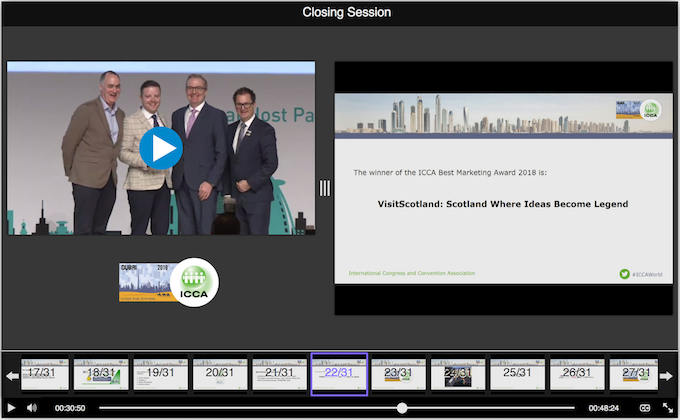
Task: Jump to slide thumbnail 23/31
Action: [399, 374]
